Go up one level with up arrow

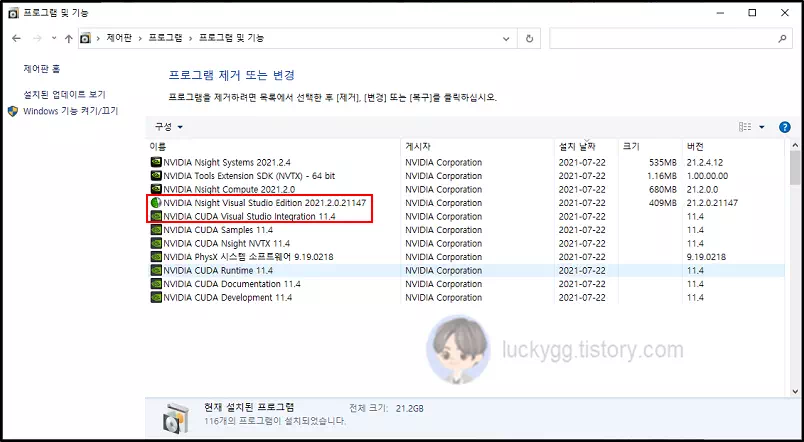[x=69, y=38]
